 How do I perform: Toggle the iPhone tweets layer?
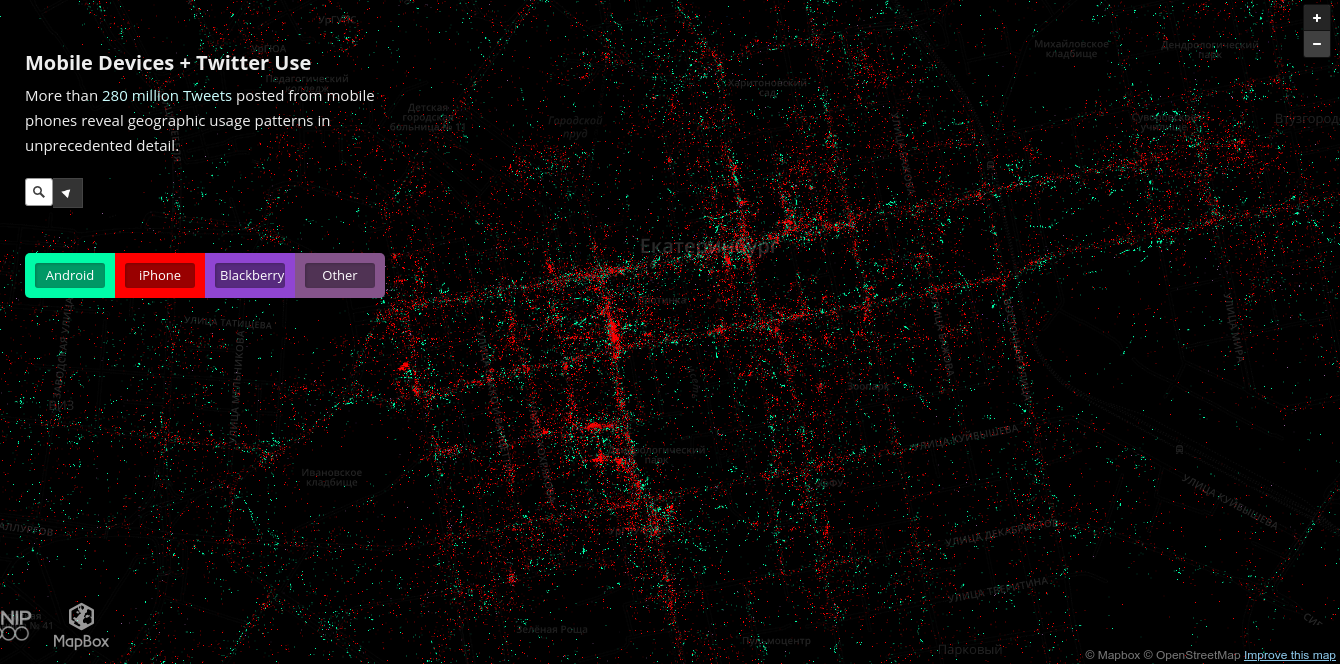160,275
